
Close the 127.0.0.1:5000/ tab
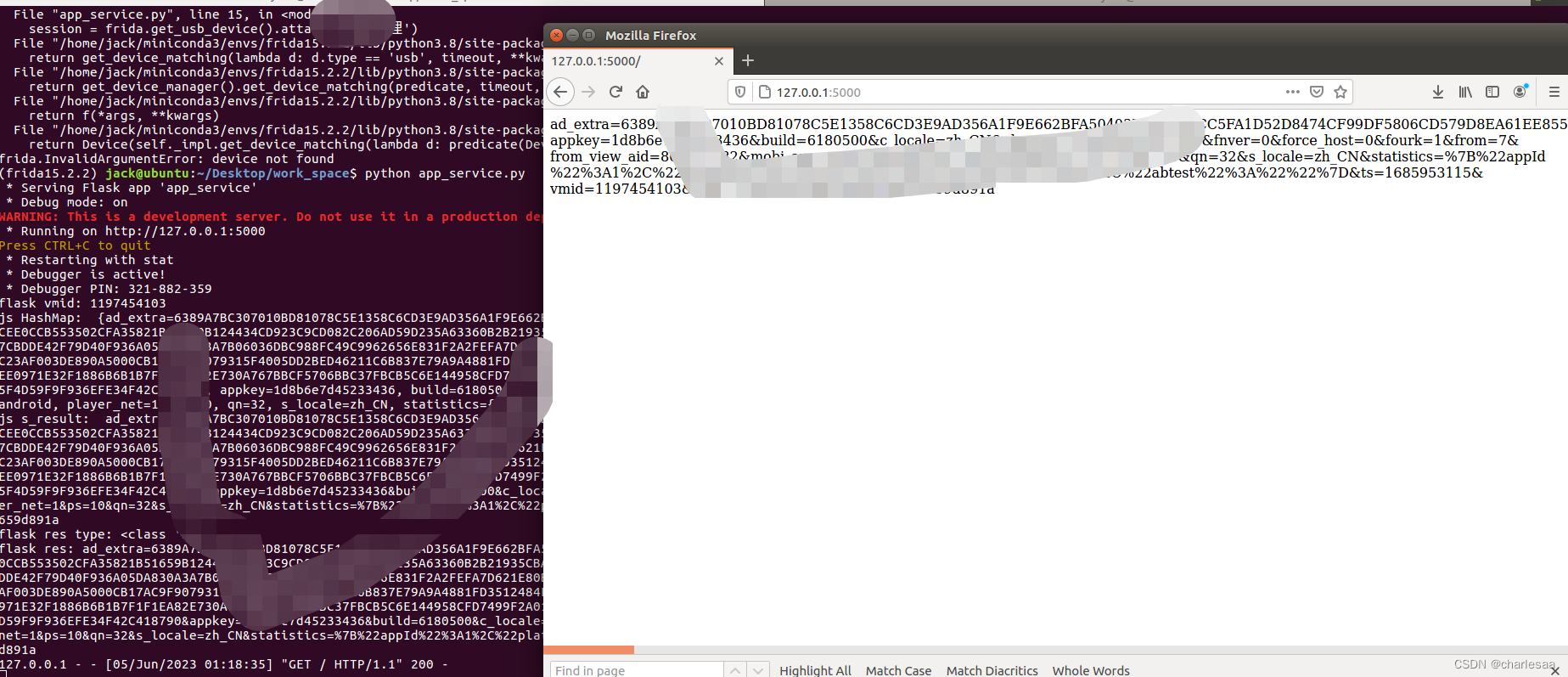tap(719, 61)
